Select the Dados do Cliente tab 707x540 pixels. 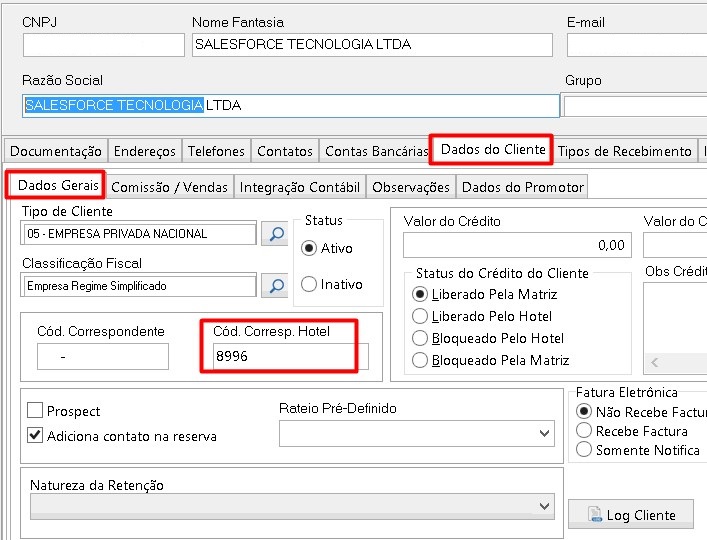493,150
